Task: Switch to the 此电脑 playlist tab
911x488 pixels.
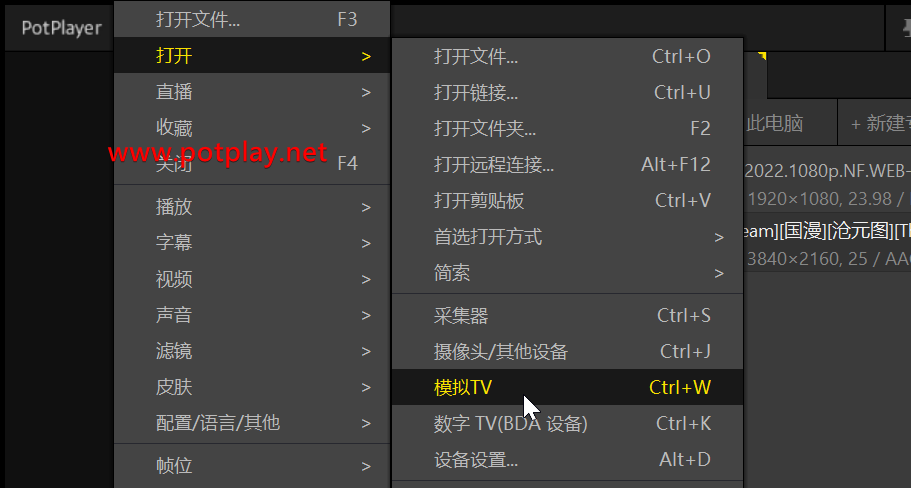Action: [790, 123]
